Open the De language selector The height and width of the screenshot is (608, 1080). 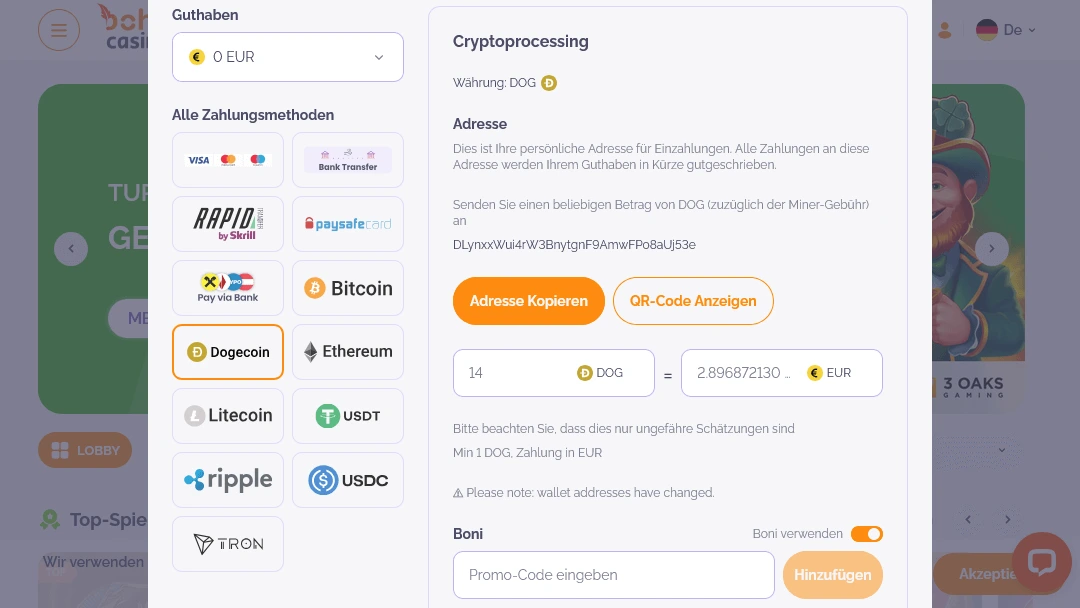[x=1006, y=30]
